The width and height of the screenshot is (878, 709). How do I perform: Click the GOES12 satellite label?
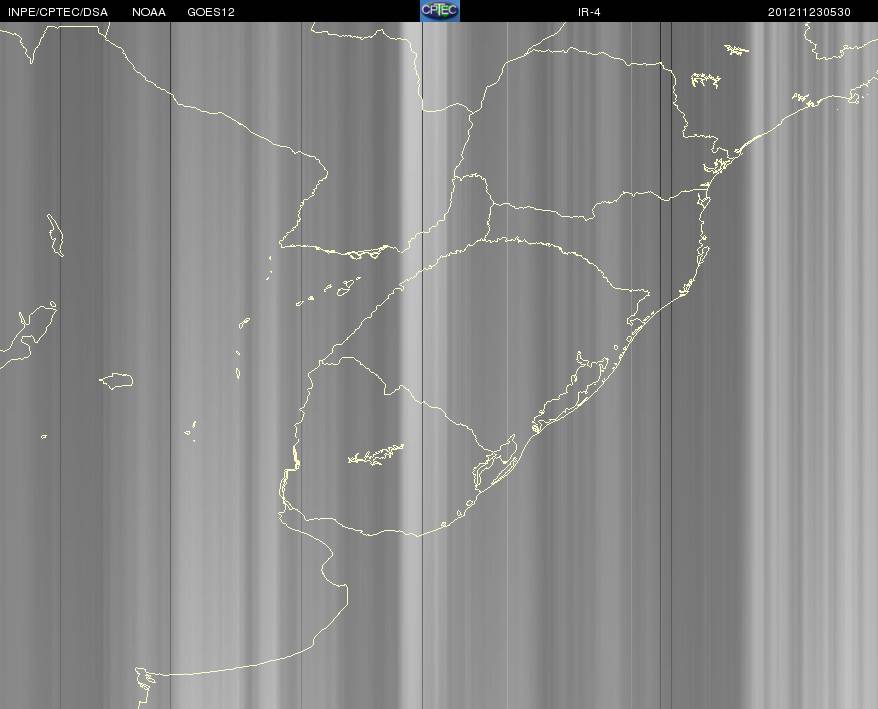point(211,12)
